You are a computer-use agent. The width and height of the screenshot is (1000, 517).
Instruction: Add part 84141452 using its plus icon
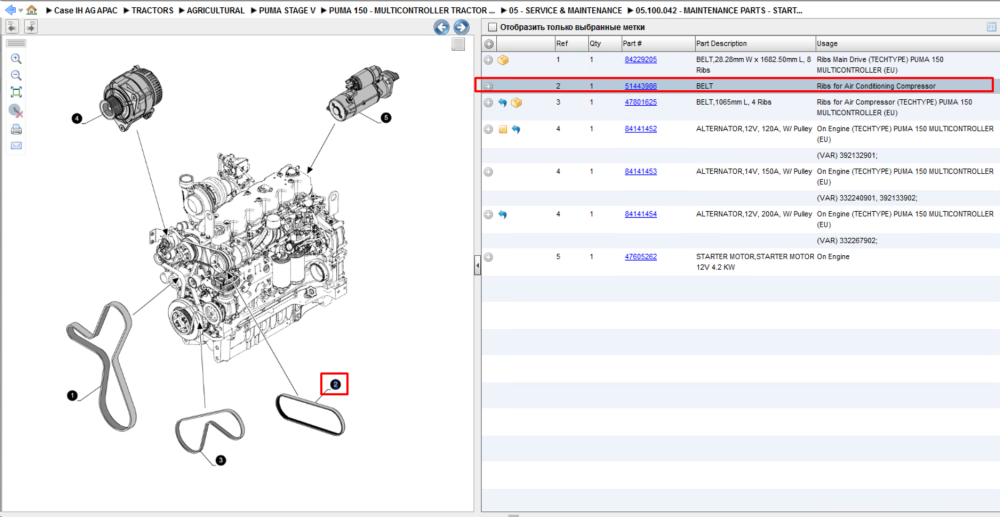tap(489, 129)
